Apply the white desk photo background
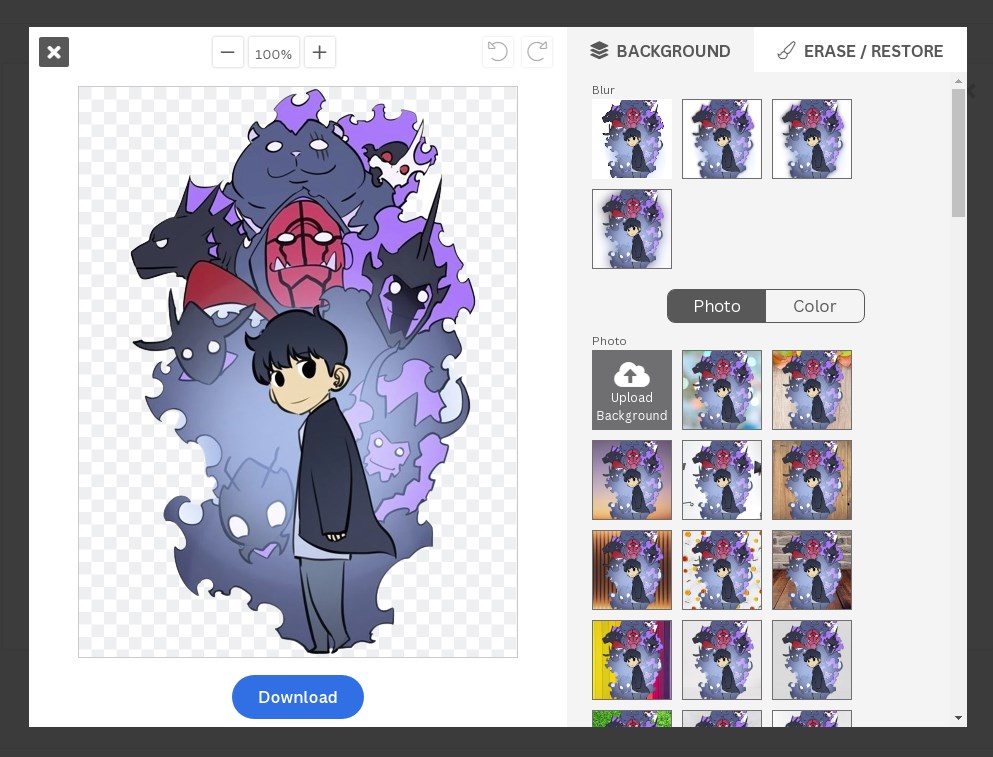This screenshot has height=757, width=993. (721, 480)
